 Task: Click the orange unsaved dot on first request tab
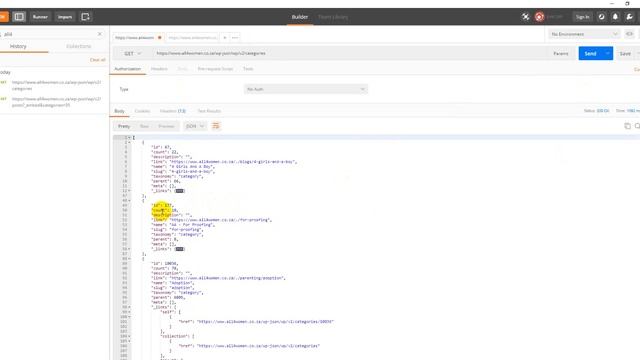[x=160, y=38]
